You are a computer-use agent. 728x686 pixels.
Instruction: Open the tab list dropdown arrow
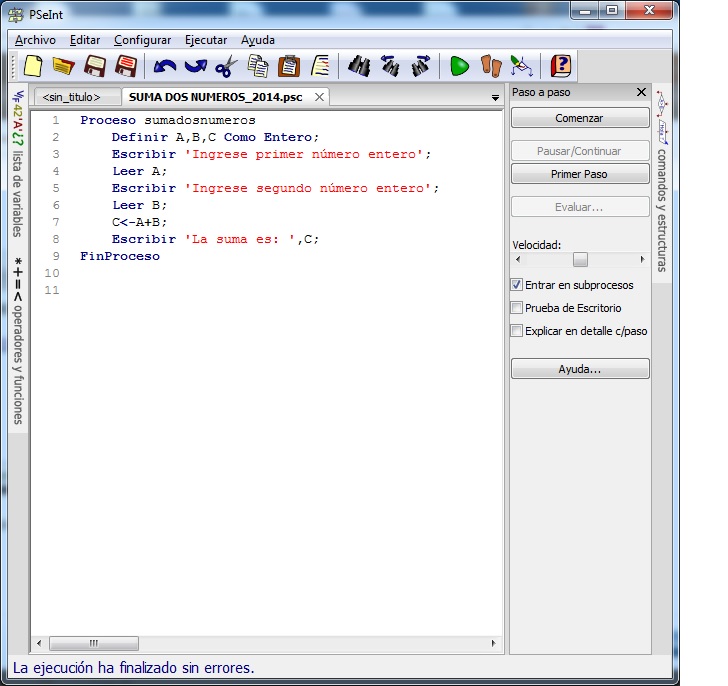point(495,98)
